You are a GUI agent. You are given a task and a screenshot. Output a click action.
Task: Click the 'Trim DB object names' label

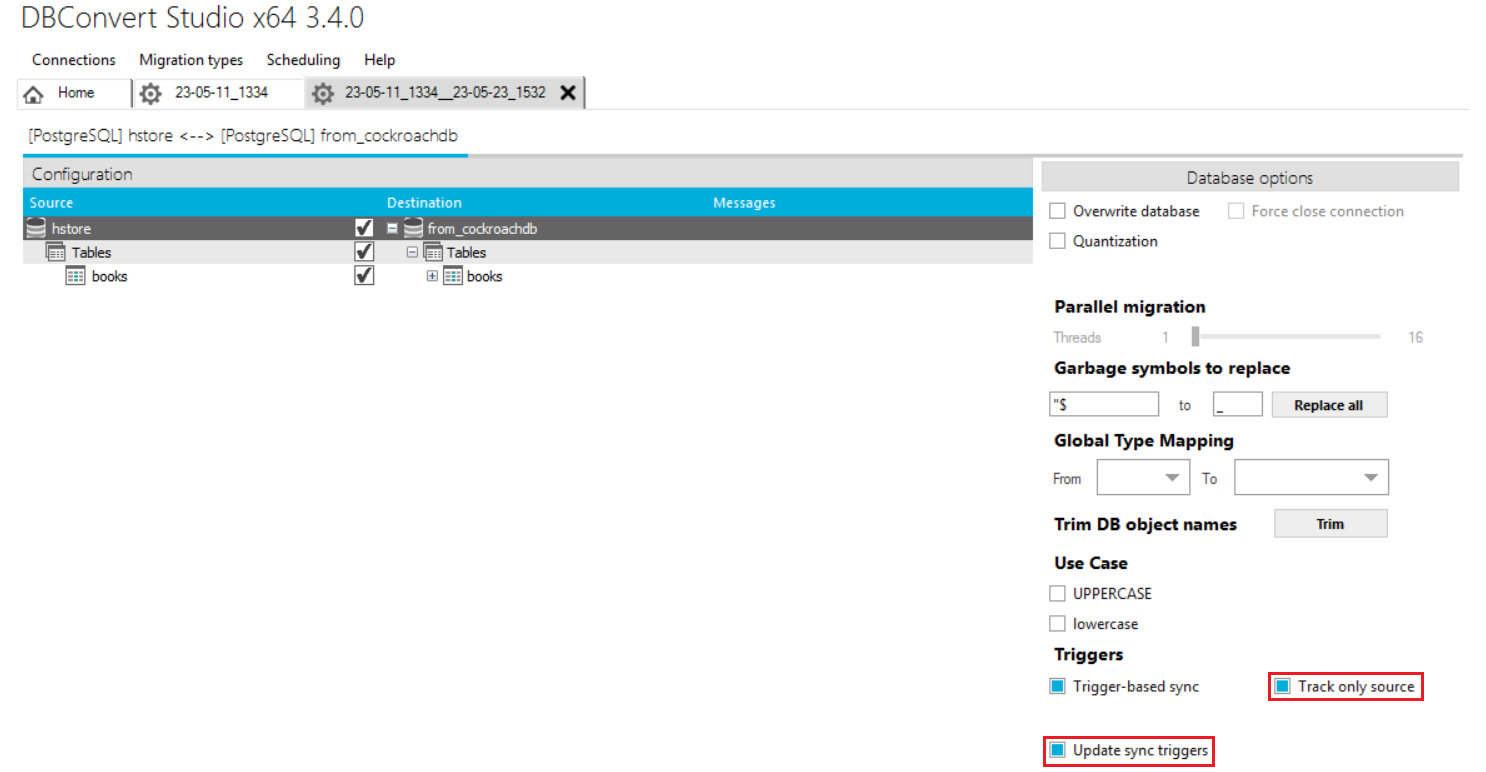[1145, 525]
